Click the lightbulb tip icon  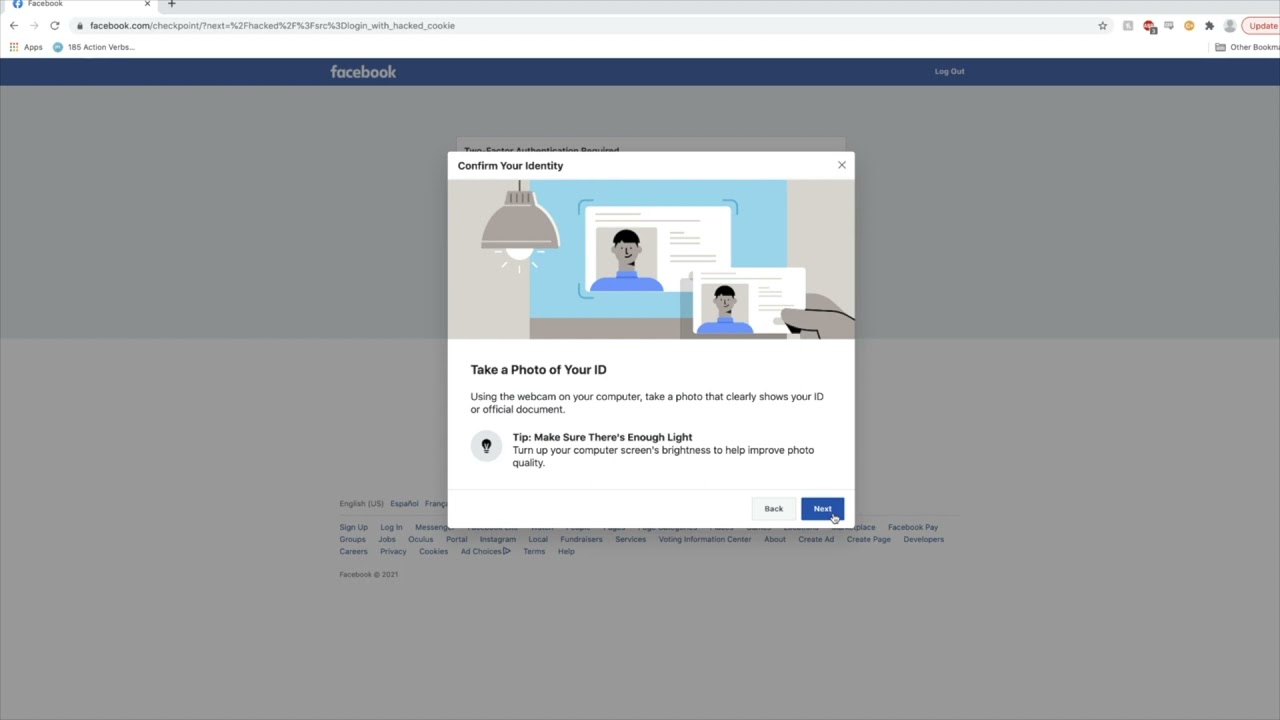coord(486,446)
